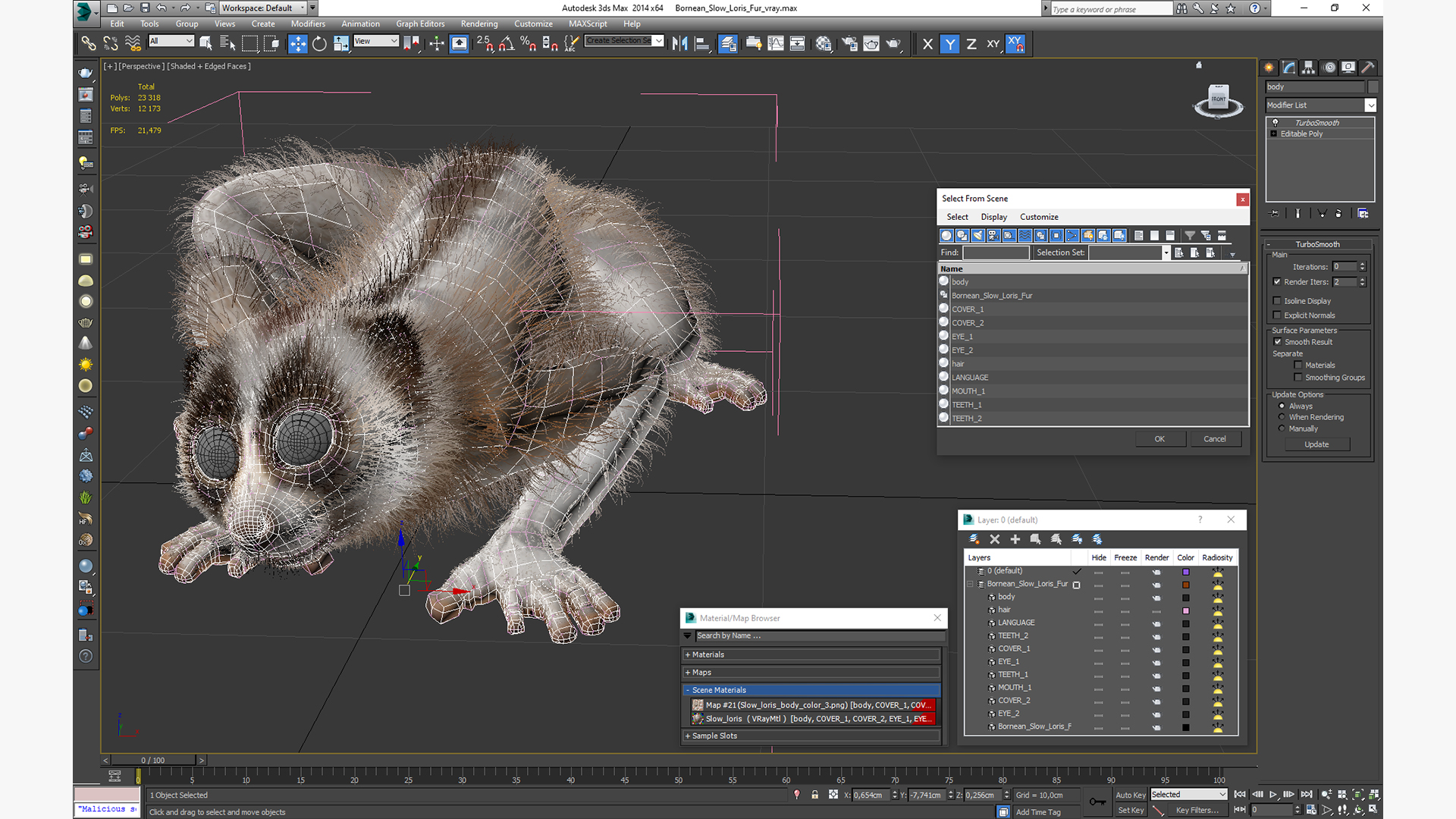The width and height of the screenshot is (1456, 819).
Task: Toggle Display Lights filter in Select From Scene
Action: (977, 236)
